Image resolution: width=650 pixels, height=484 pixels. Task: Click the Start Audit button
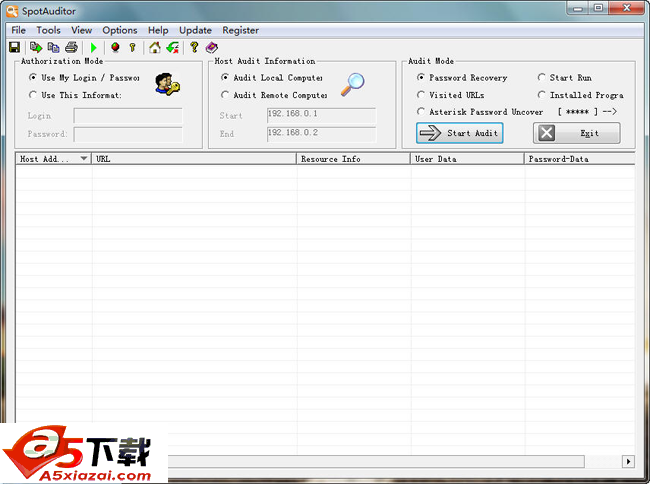coord(459,133)
